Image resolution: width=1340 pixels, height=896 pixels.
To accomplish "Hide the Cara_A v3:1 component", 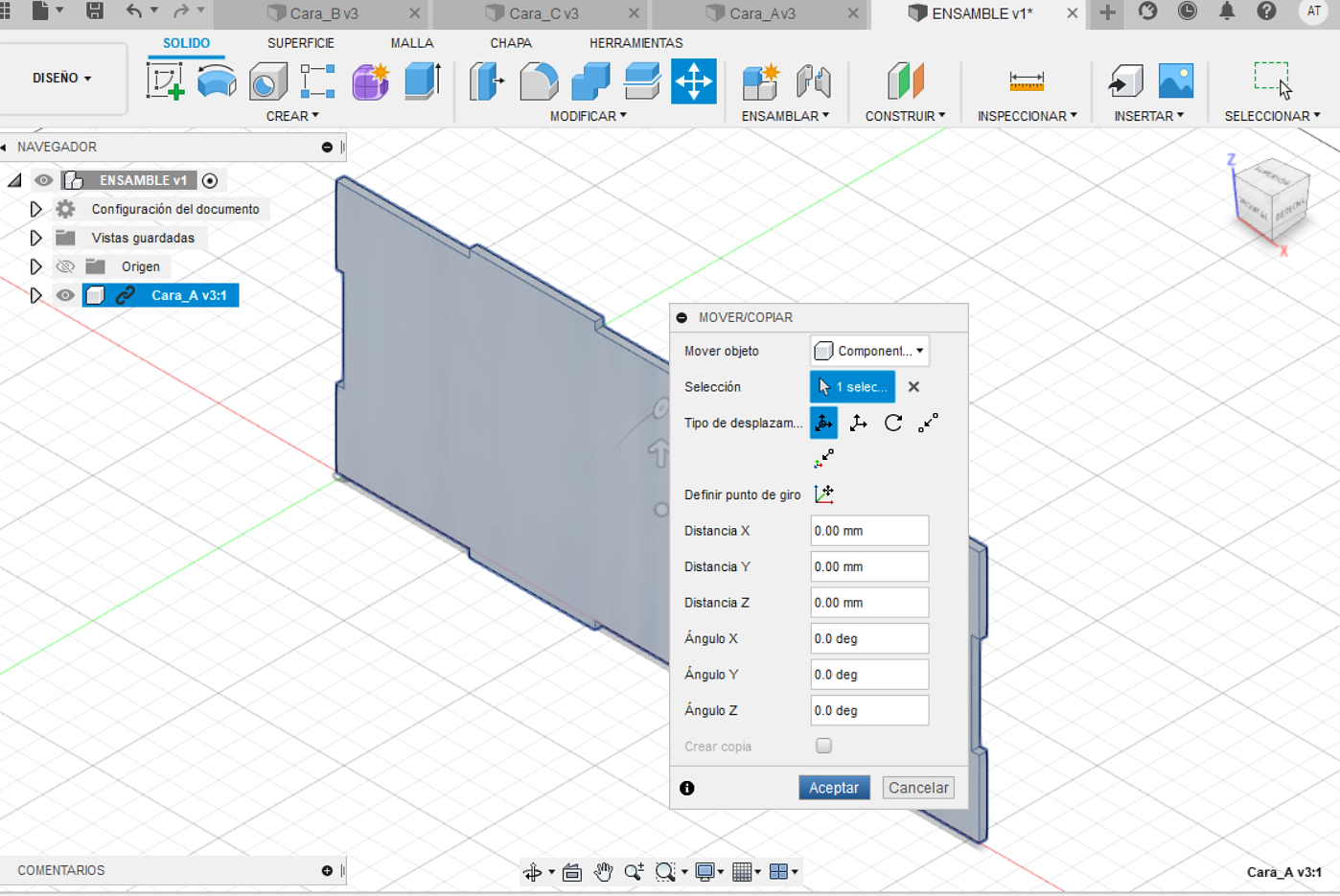I will point(65,295).
